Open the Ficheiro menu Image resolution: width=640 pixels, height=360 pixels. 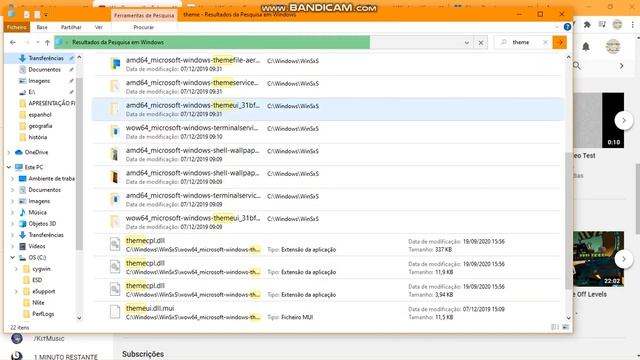click(x=17, y=27)
